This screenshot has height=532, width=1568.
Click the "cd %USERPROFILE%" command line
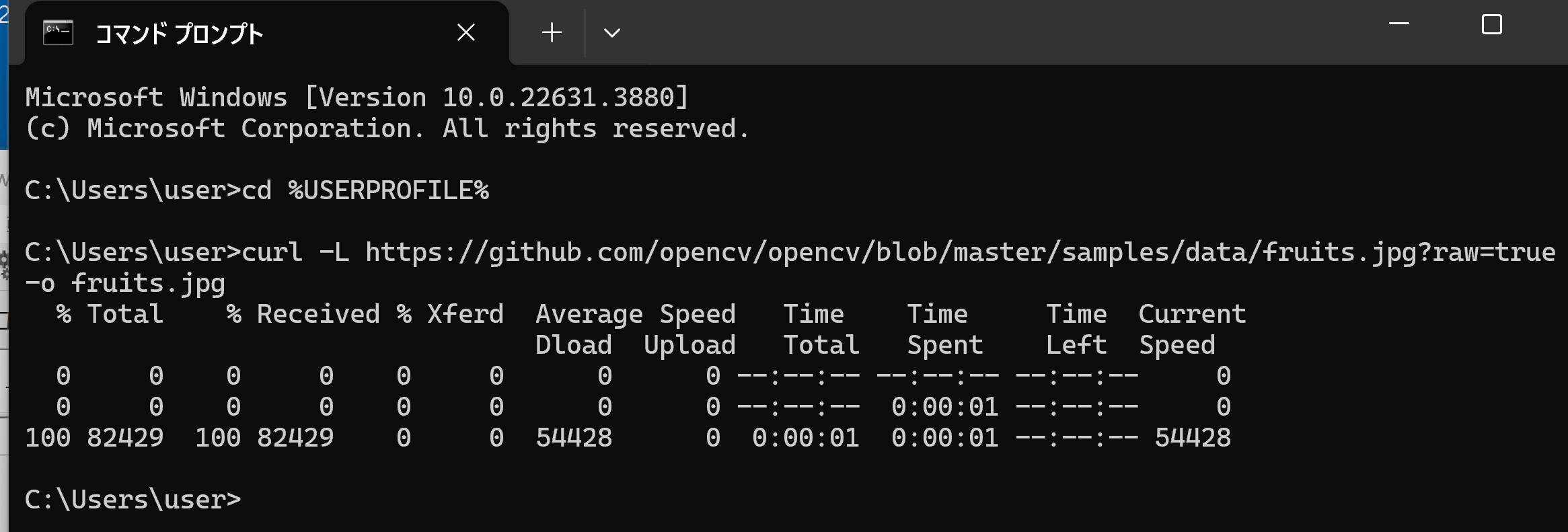click(x=365, y=190)
